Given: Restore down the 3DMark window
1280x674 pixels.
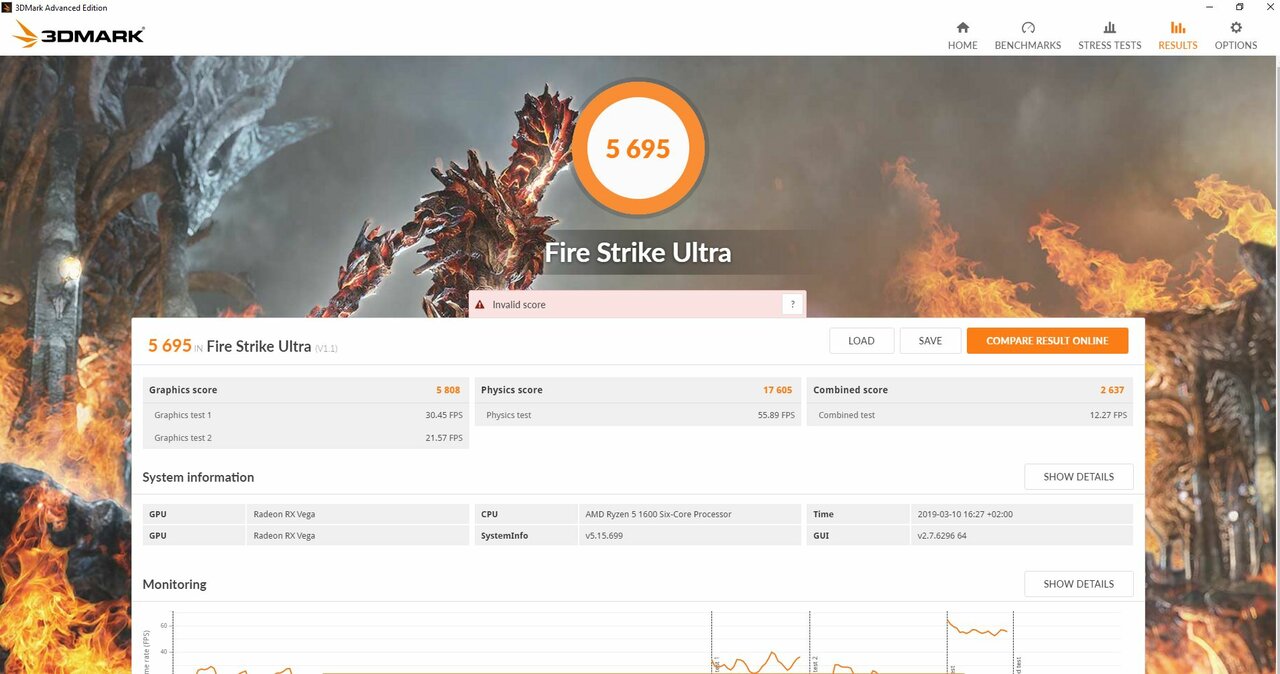Looking at the screenshot, I should tap(1240, 7).
